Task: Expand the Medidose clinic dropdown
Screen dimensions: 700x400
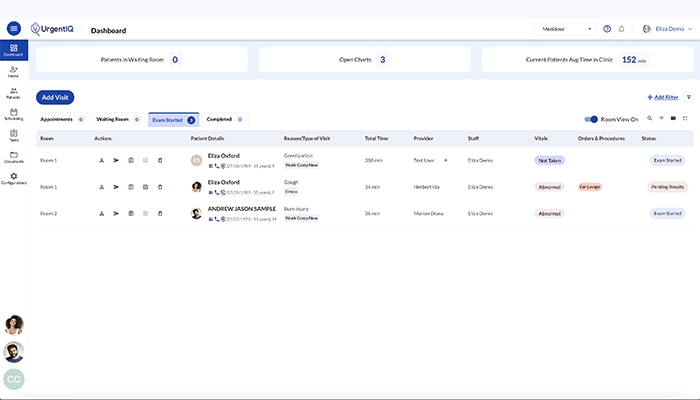Action: pyautogui.click(x=565, y=29)
